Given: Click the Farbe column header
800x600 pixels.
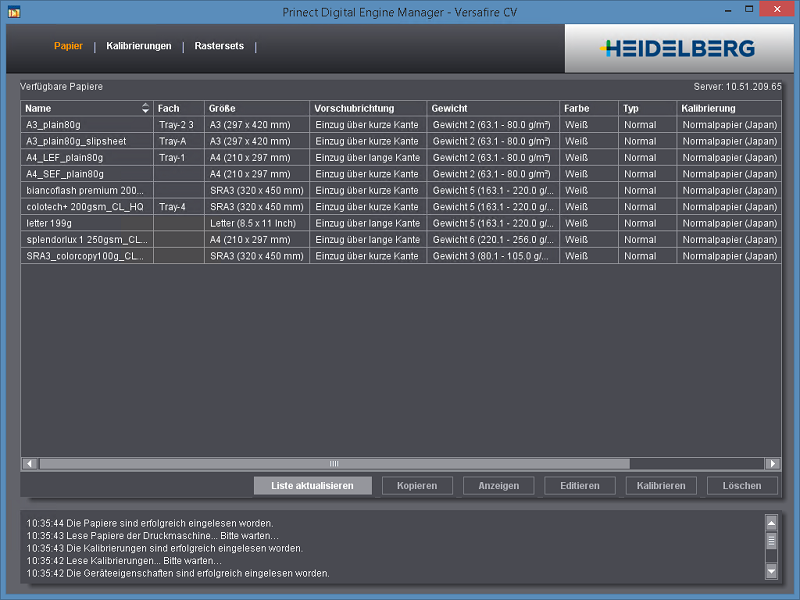Looking at the screenshot, I should (589, 108).
